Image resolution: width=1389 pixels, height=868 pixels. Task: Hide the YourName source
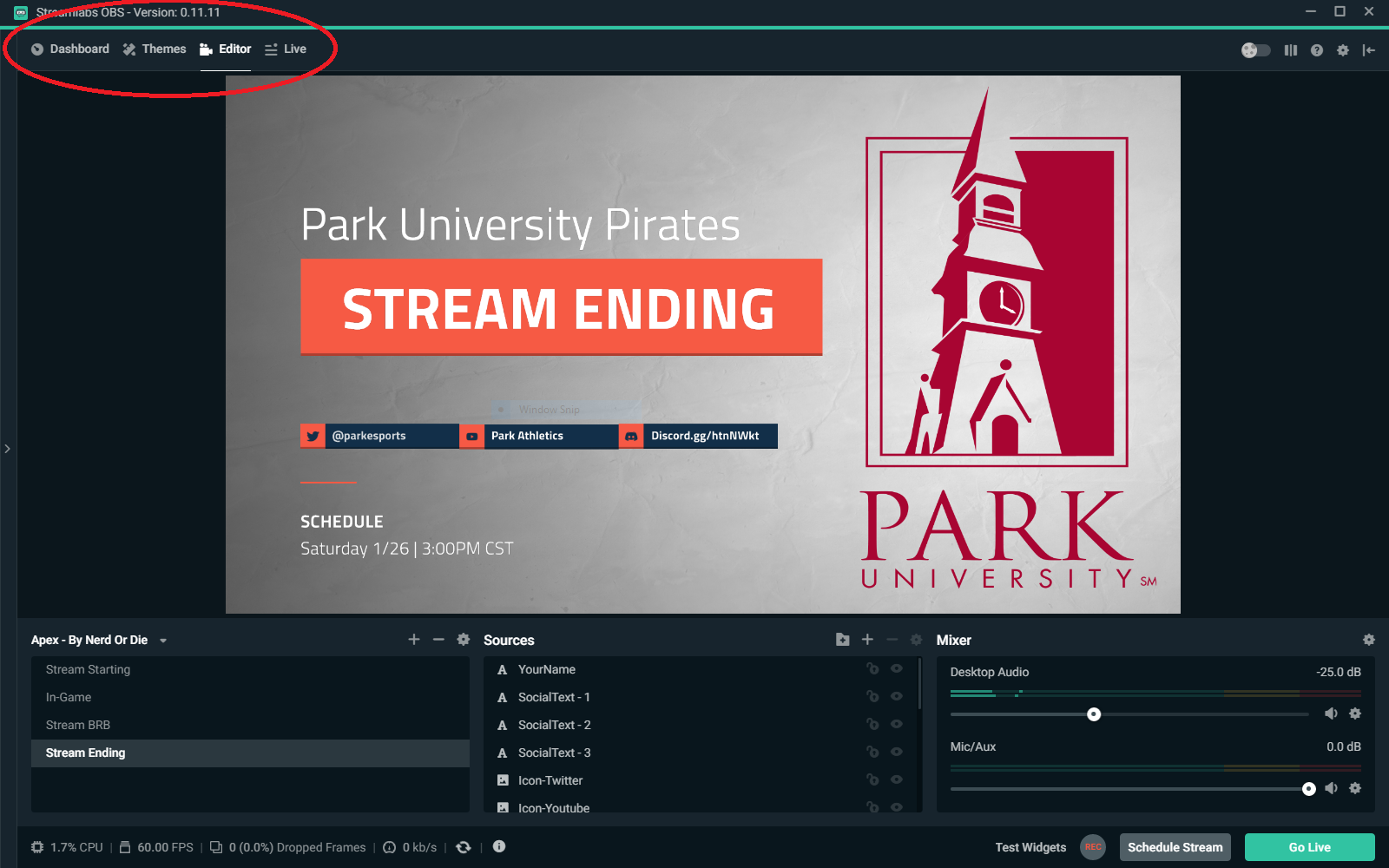[x=897, y=669]
